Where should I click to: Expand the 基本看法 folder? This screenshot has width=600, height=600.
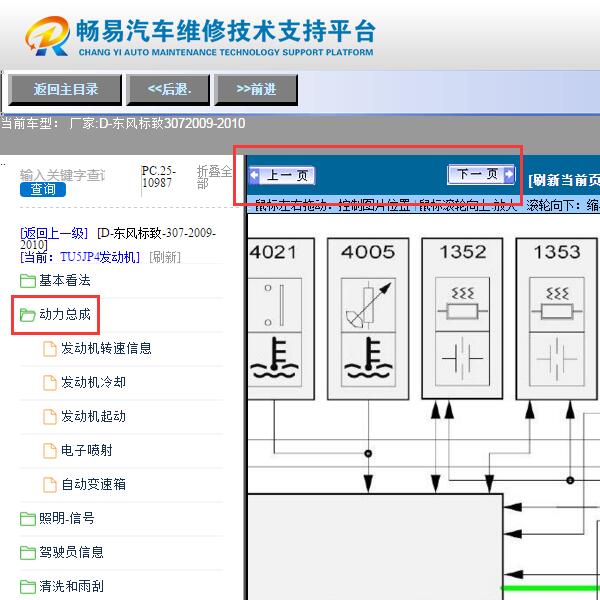[65, 280]
